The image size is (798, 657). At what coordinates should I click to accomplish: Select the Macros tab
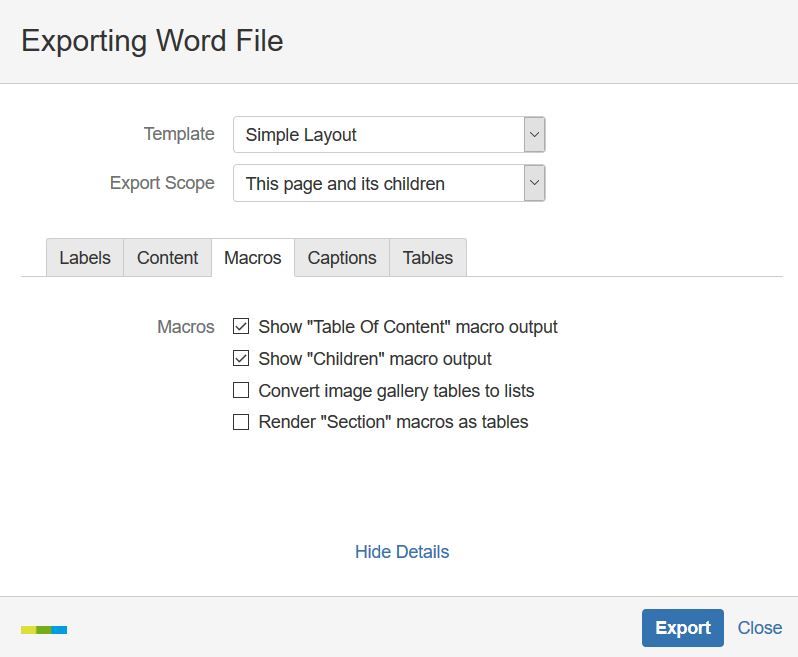[x=253, y=258]
